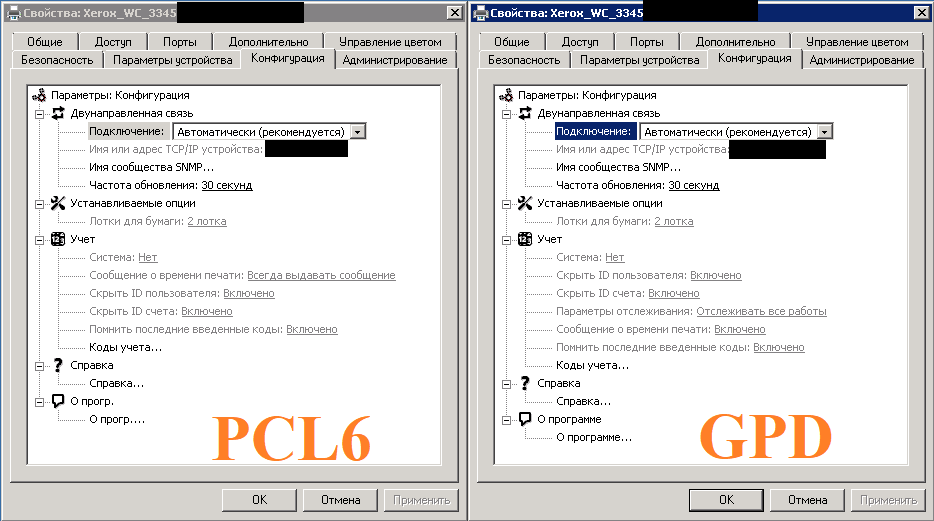
Task: Click Всегда выдавать сообщение link in PCL6 window
Action: point(321,275)
